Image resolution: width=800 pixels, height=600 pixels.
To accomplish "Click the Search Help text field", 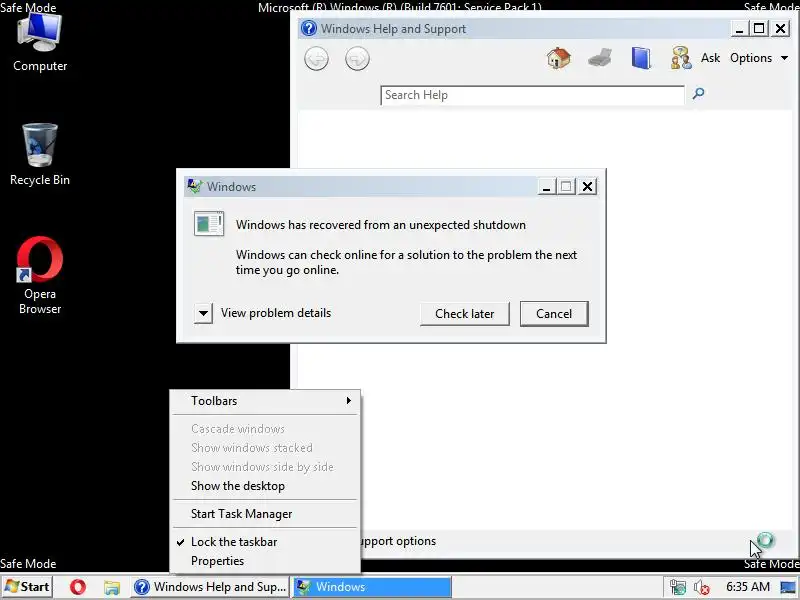I will pyautogui.click(x=532, y=95).
